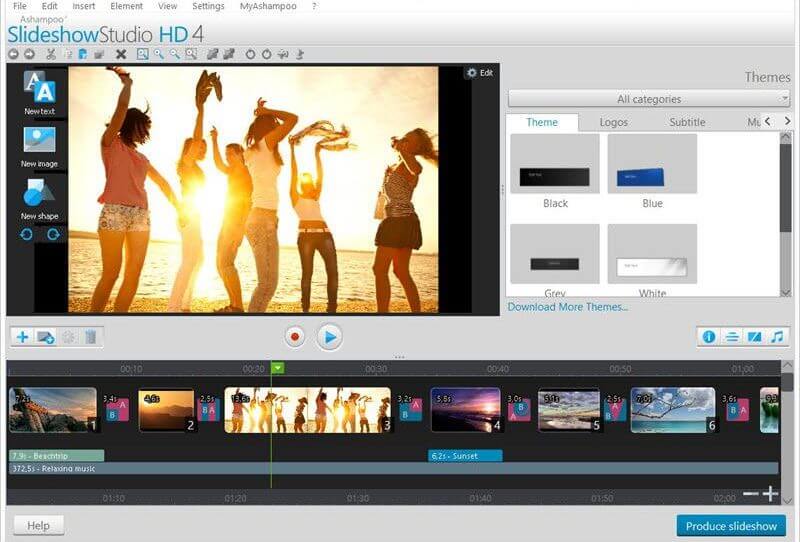This screenshot has width=800, height=542.
Task: Select slide 4 purple beach in timeline
Action: pyautogui.click(x=466, y=410)
